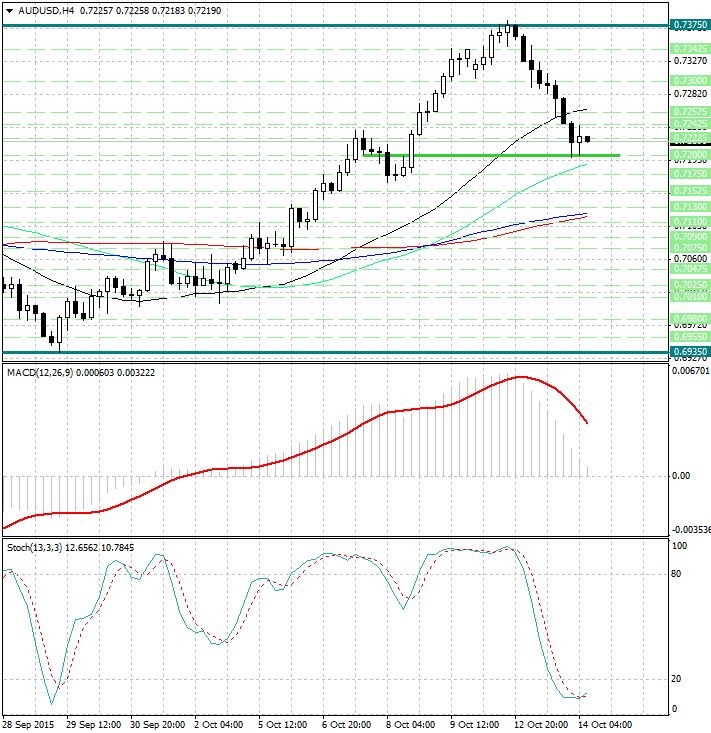Click the 6 Oct 20:00 time label
This screenshot has width=711, height=733.
(x=347, y=725)
